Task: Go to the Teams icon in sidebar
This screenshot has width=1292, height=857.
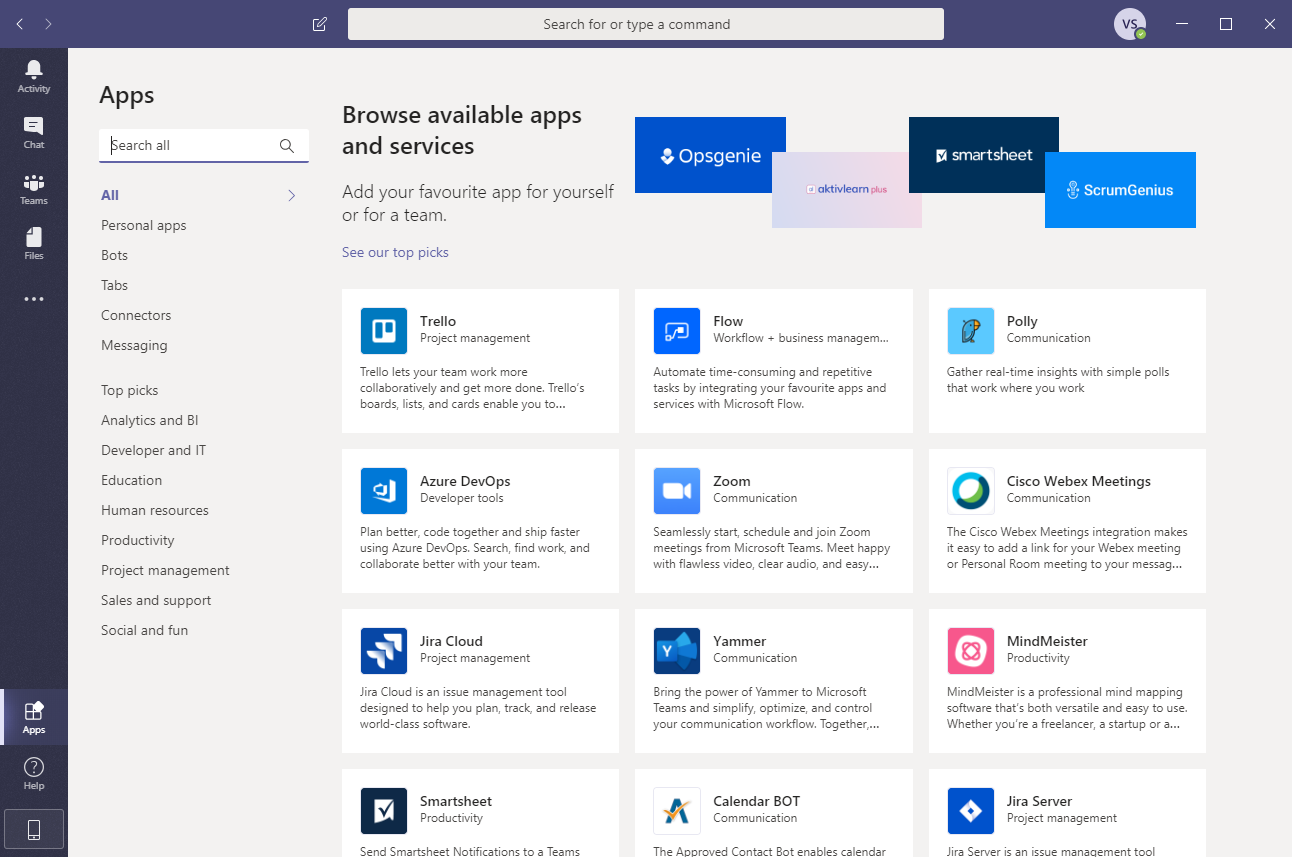Action: pos(34,182)
